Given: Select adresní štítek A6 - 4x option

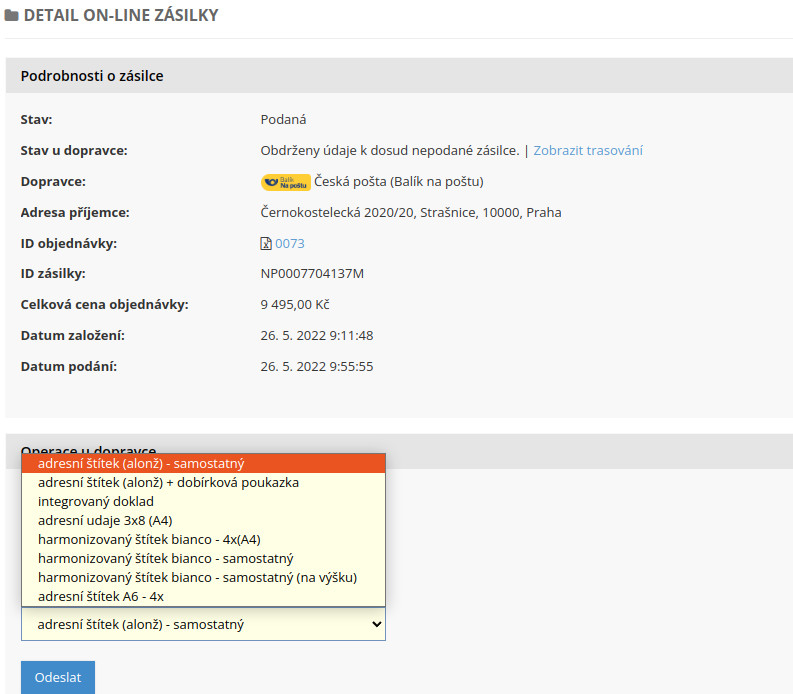Looking at the screenshot, I should [203, 596].
